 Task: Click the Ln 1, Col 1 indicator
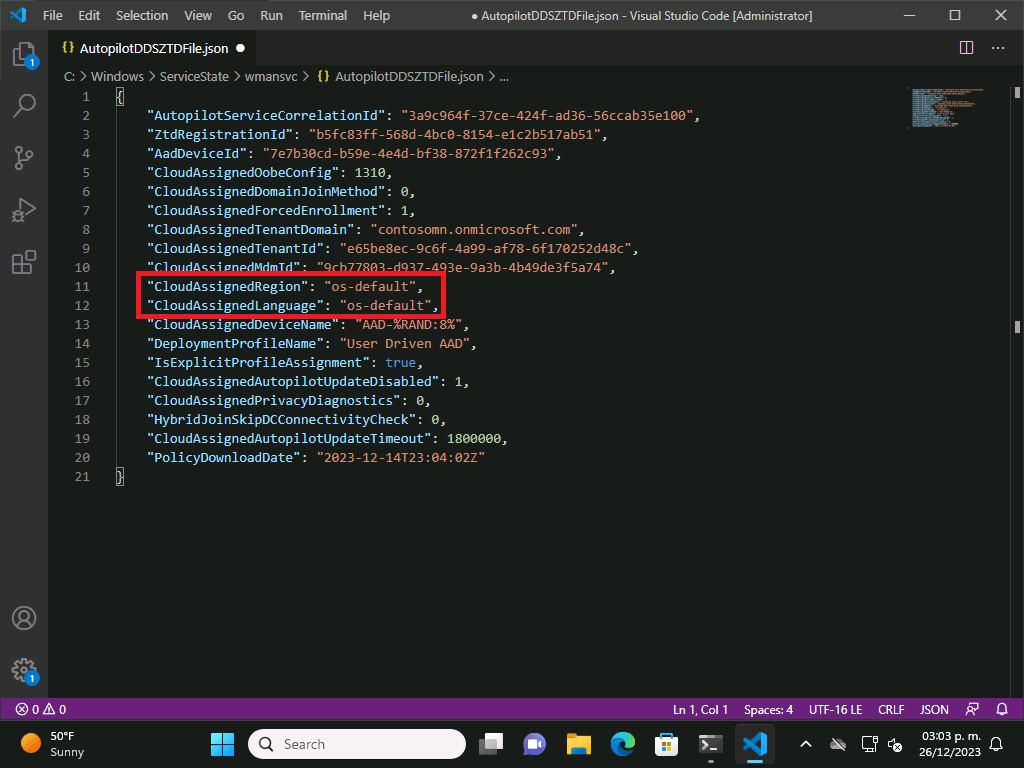[700, 709]
